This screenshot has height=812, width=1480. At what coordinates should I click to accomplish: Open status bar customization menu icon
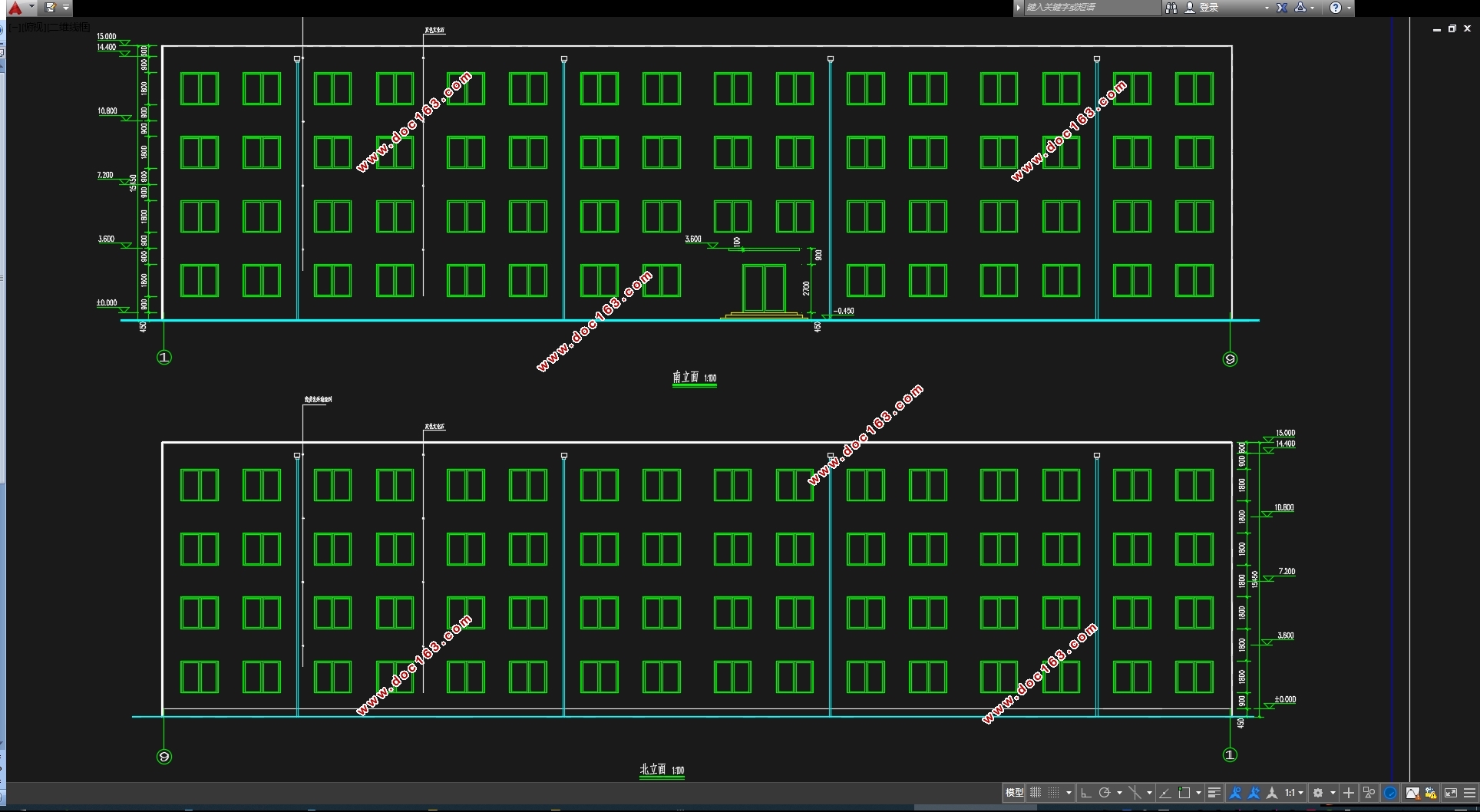tap(1470, 793)
